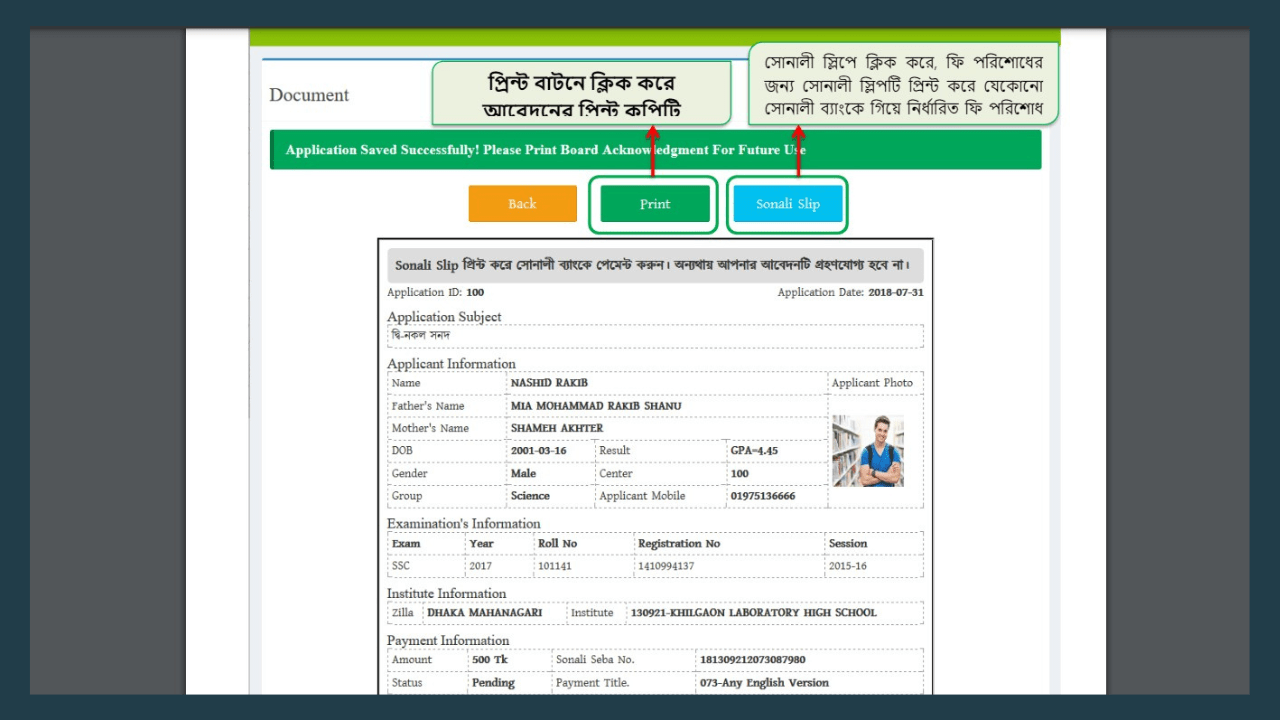The width and height of the screenshot is (1280, 720).
Task: Click the Application Subject field
Action: pyautogui.click(x=655, y=334)
